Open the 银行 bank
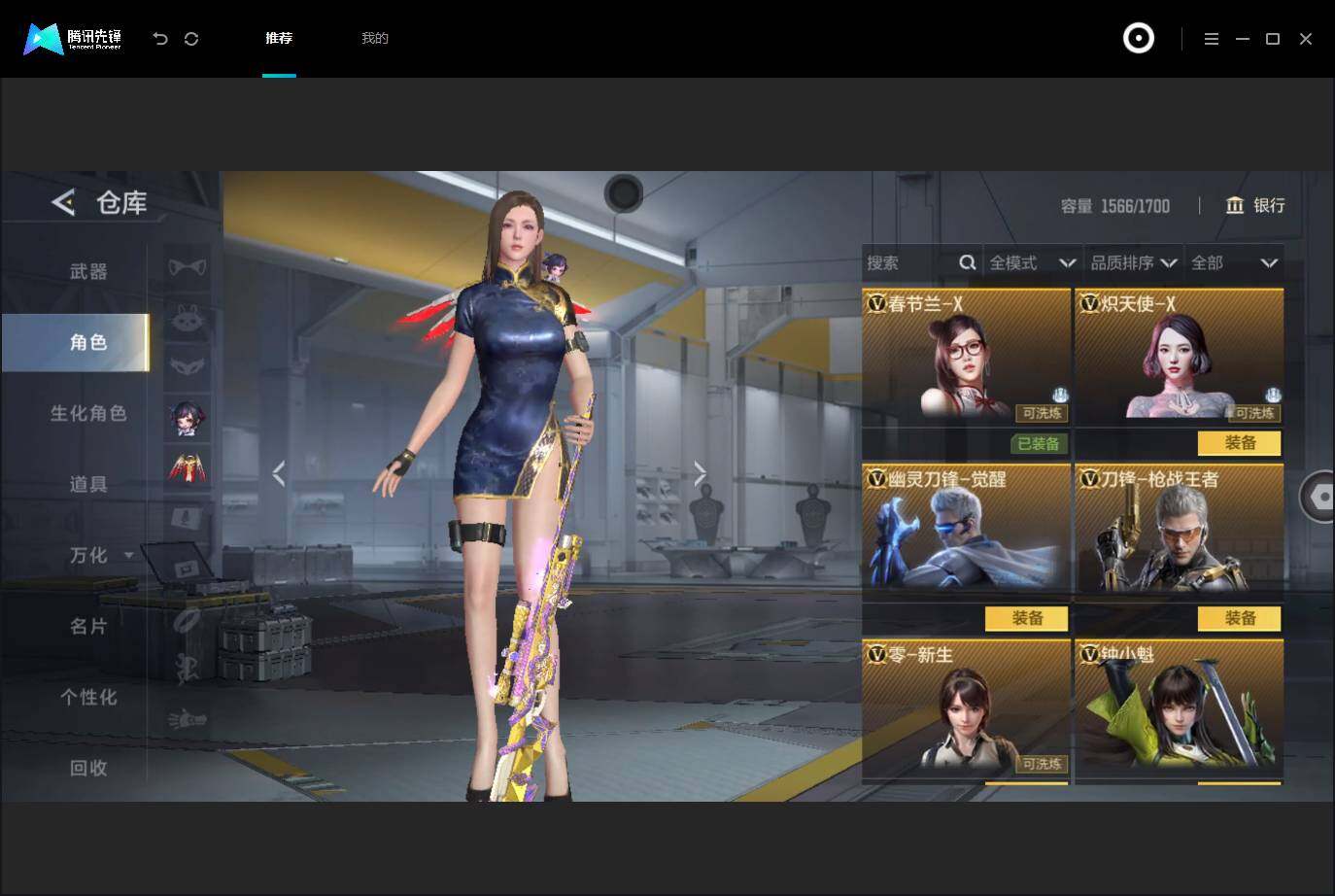This screenshot has width=1335, height=896. tap(1255, 205)
